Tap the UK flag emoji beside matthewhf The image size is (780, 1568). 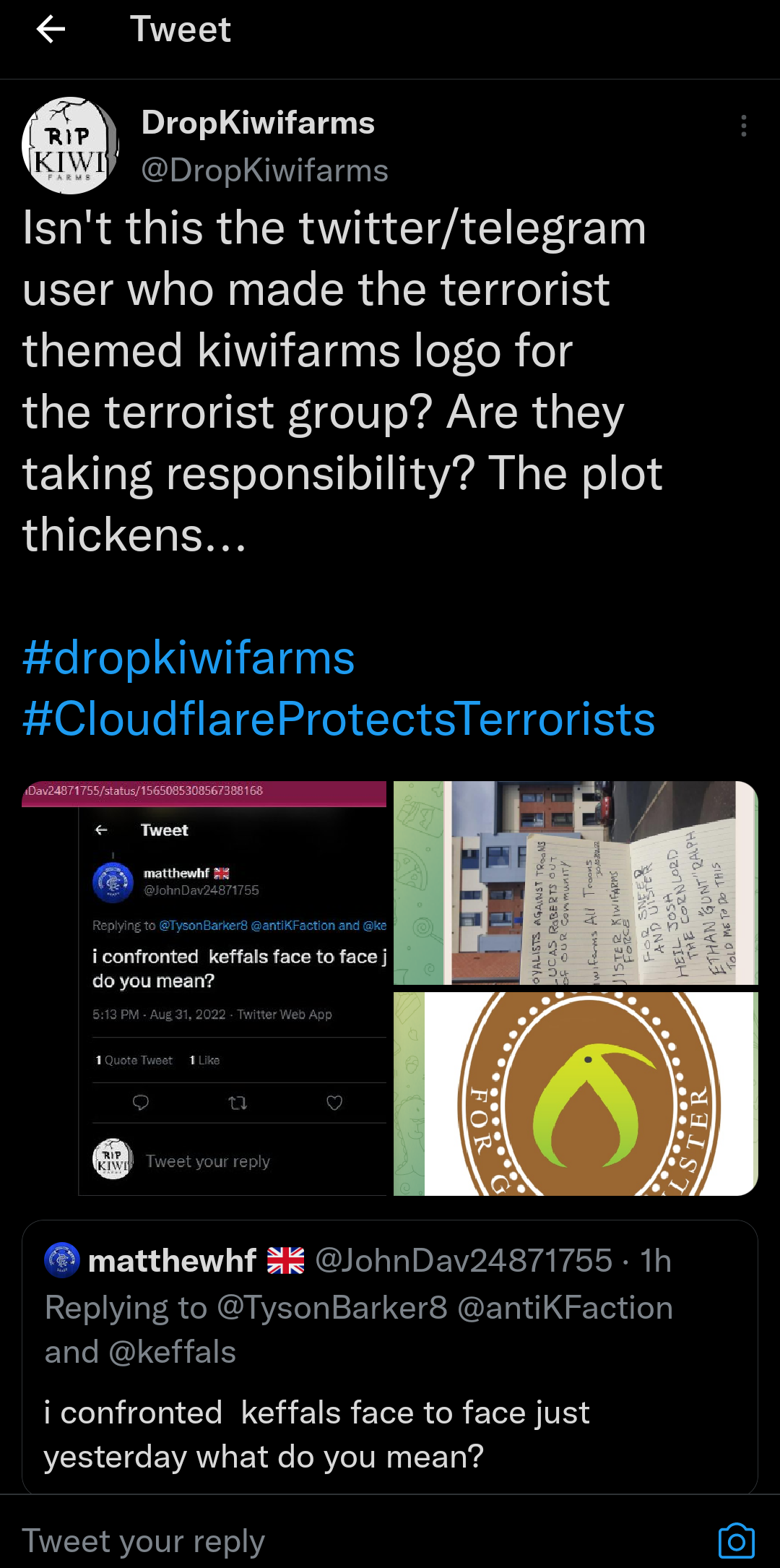click(286, 1261)
